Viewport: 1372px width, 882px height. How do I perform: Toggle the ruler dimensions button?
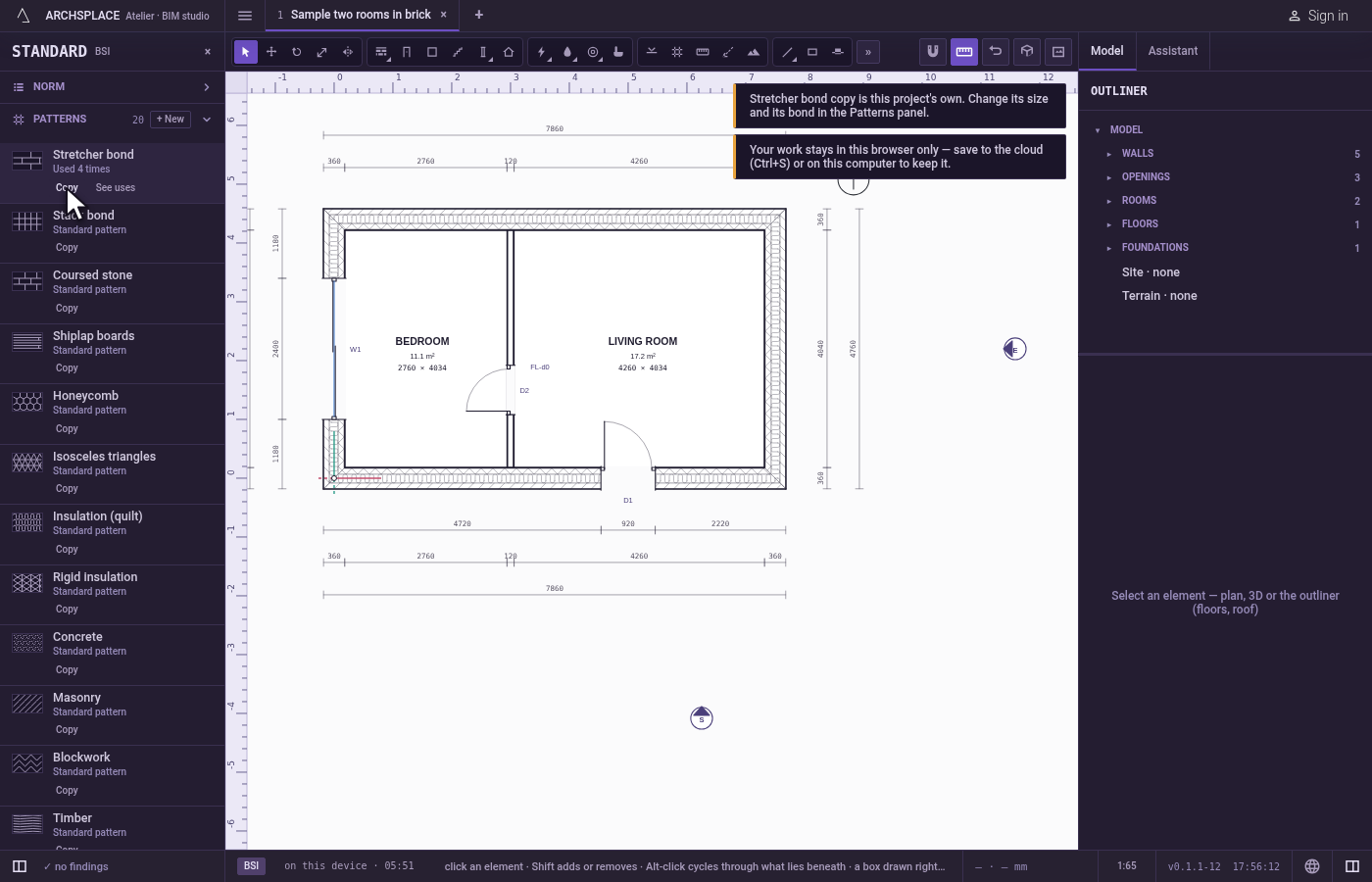pos(964,52)
